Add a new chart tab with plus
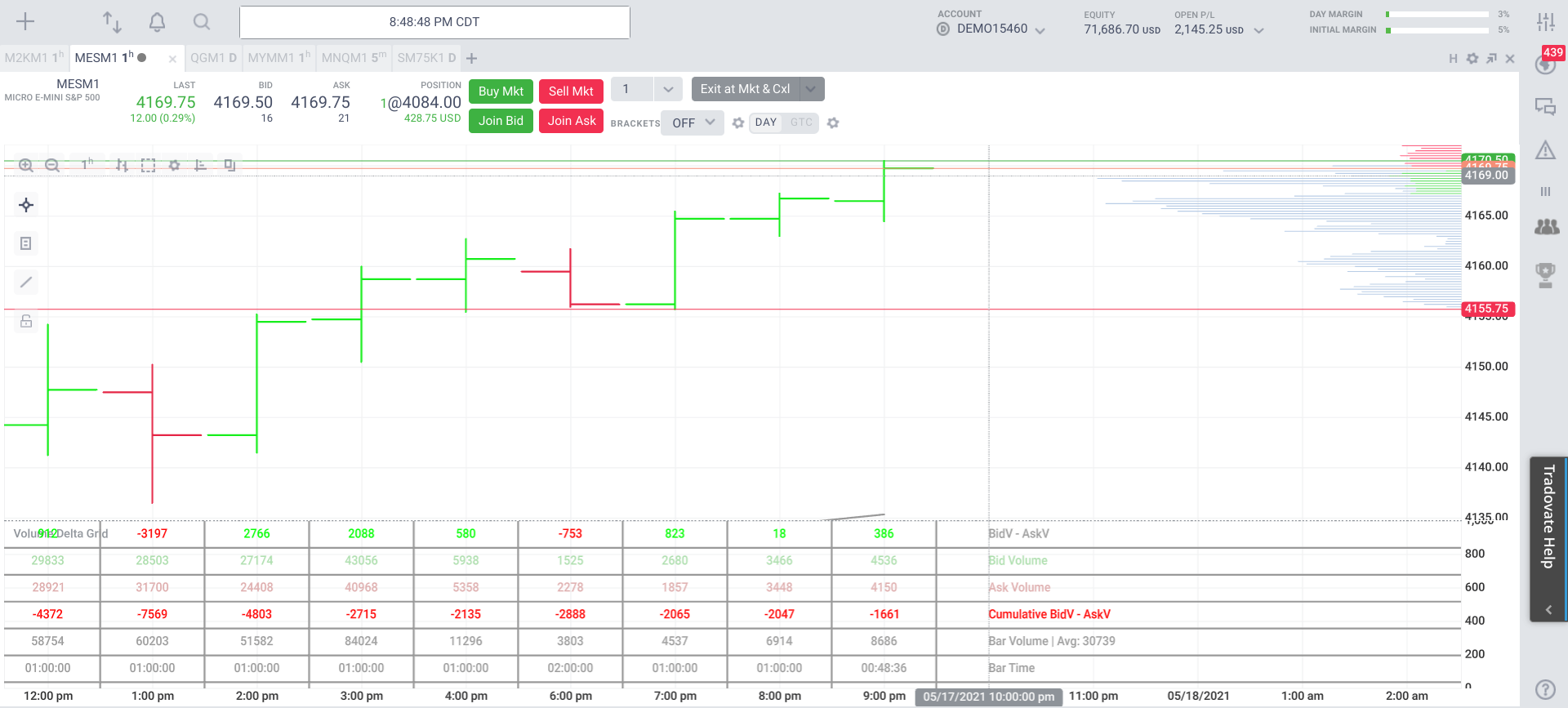The width and height of the screenshot is (1568, 708). (471, 58)
